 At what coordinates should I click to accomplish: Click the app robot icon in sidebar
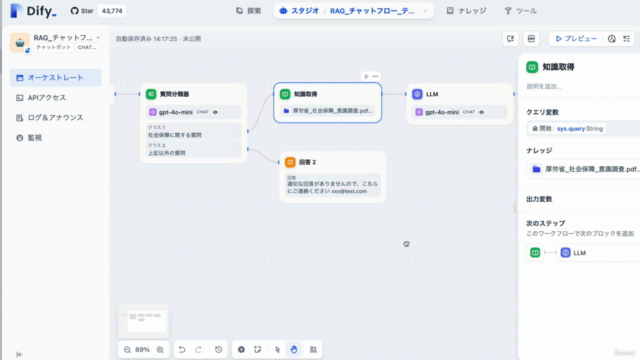pos(20,42)
